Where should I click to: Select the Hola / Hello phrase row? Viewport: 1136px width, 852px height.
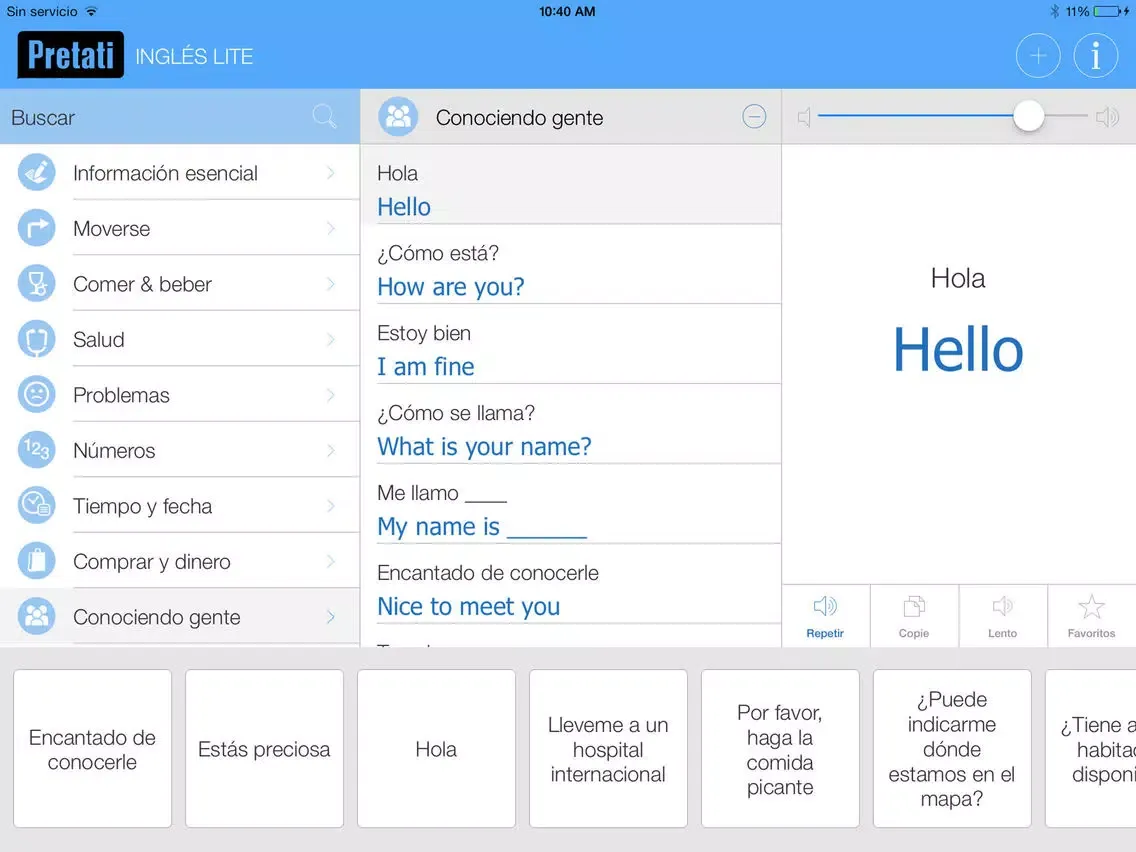click(x=571, y=184)
